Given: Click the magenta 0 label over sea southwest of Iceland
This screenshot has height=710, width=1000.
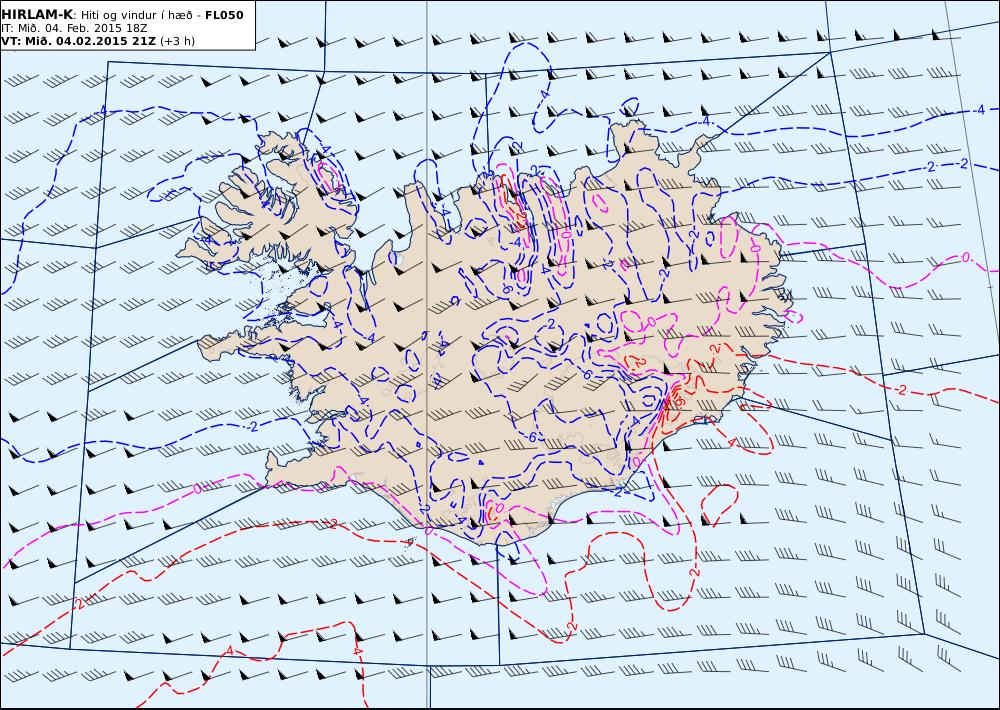Looking at the screenshot, I should tap(197, 489).
